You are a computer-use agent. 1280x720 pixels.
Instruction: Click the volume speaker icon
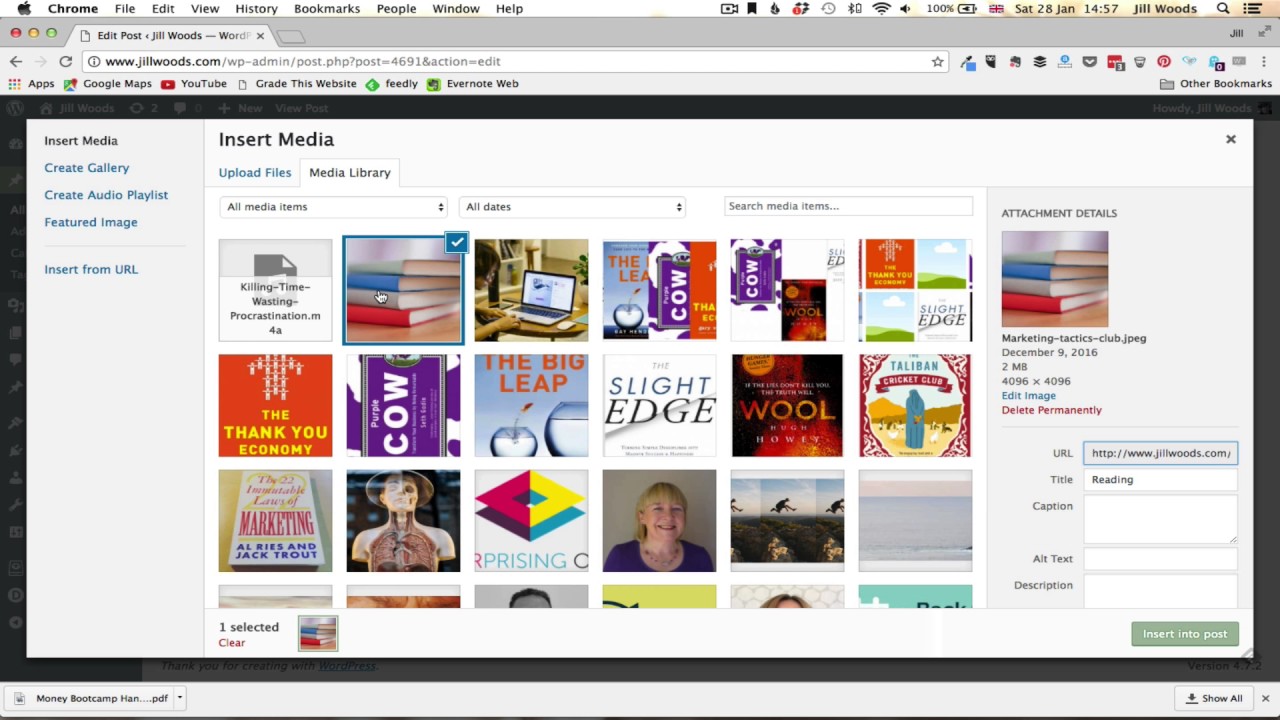click(906, 9)
